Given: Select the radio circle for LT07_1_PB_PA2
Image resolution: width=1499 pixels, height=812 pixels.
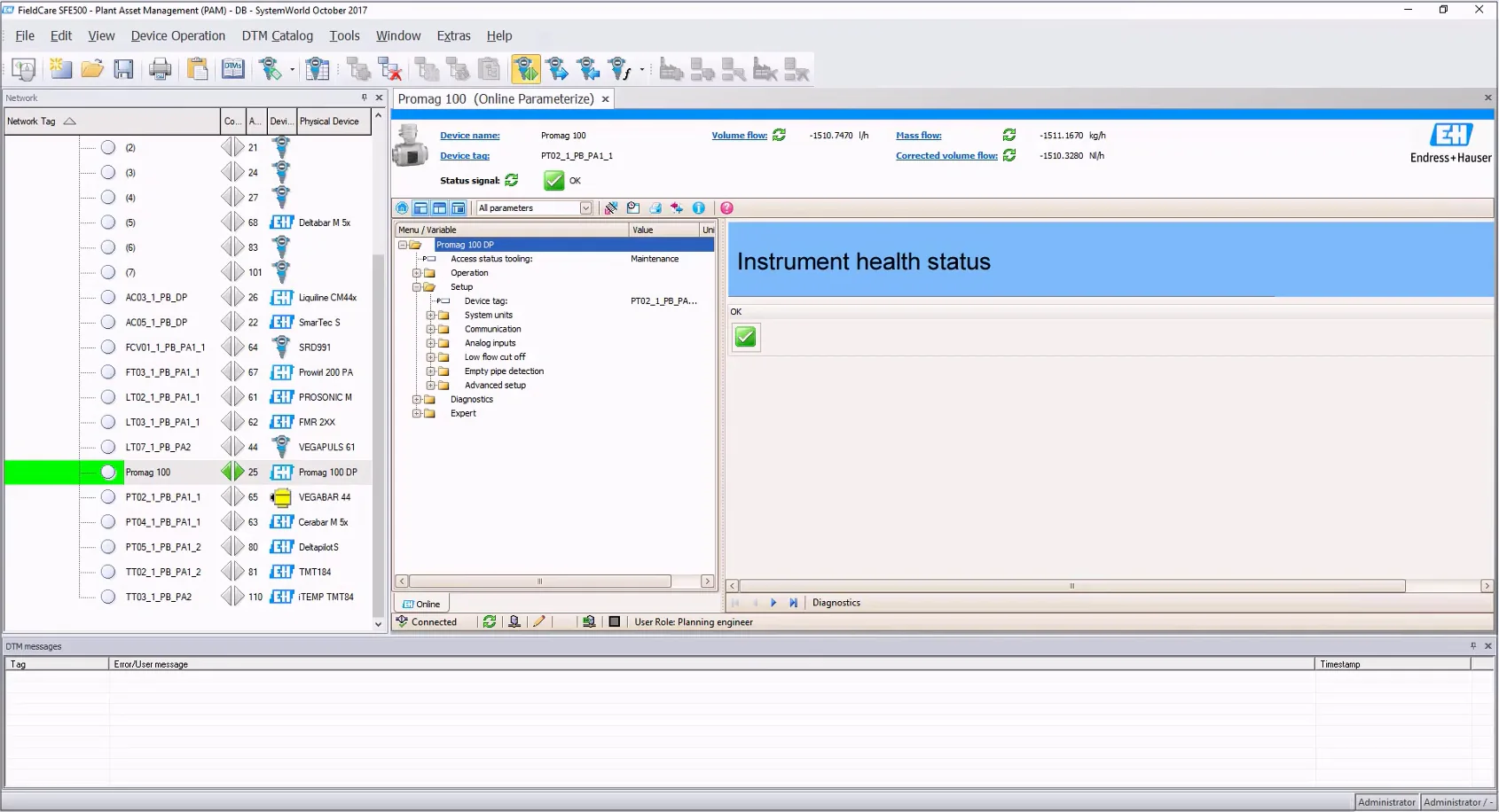Looking at the screenshot, I should pyautogui.click(x=108, y=447).
